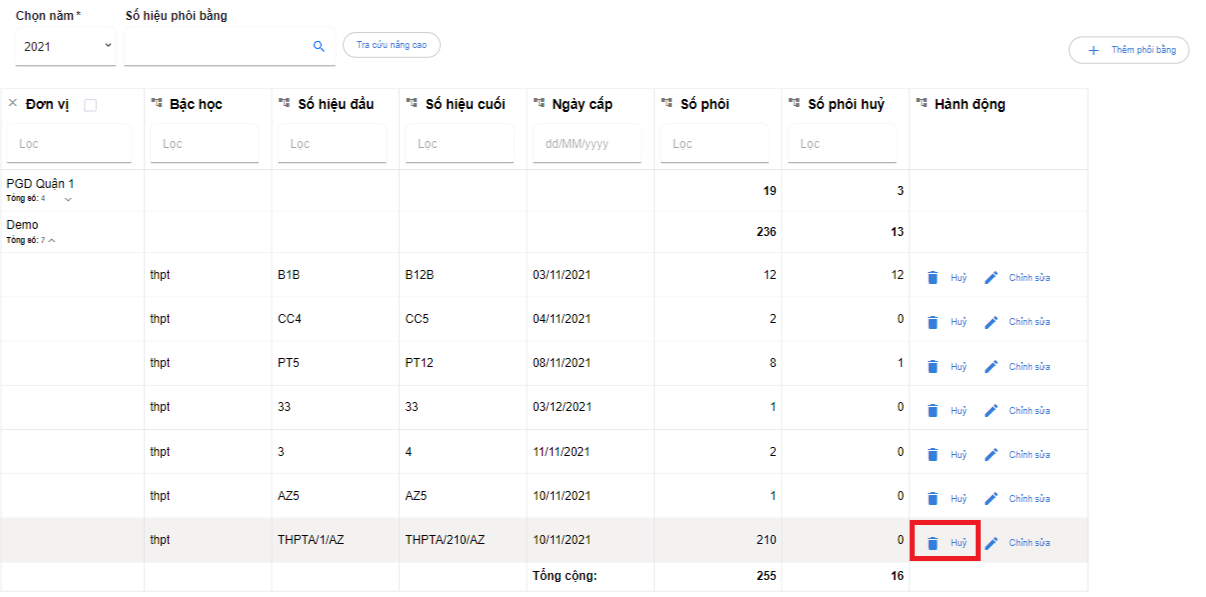Click the Số phôi column header
This screenshot has width=1206, height=597.
pos(704,104)
